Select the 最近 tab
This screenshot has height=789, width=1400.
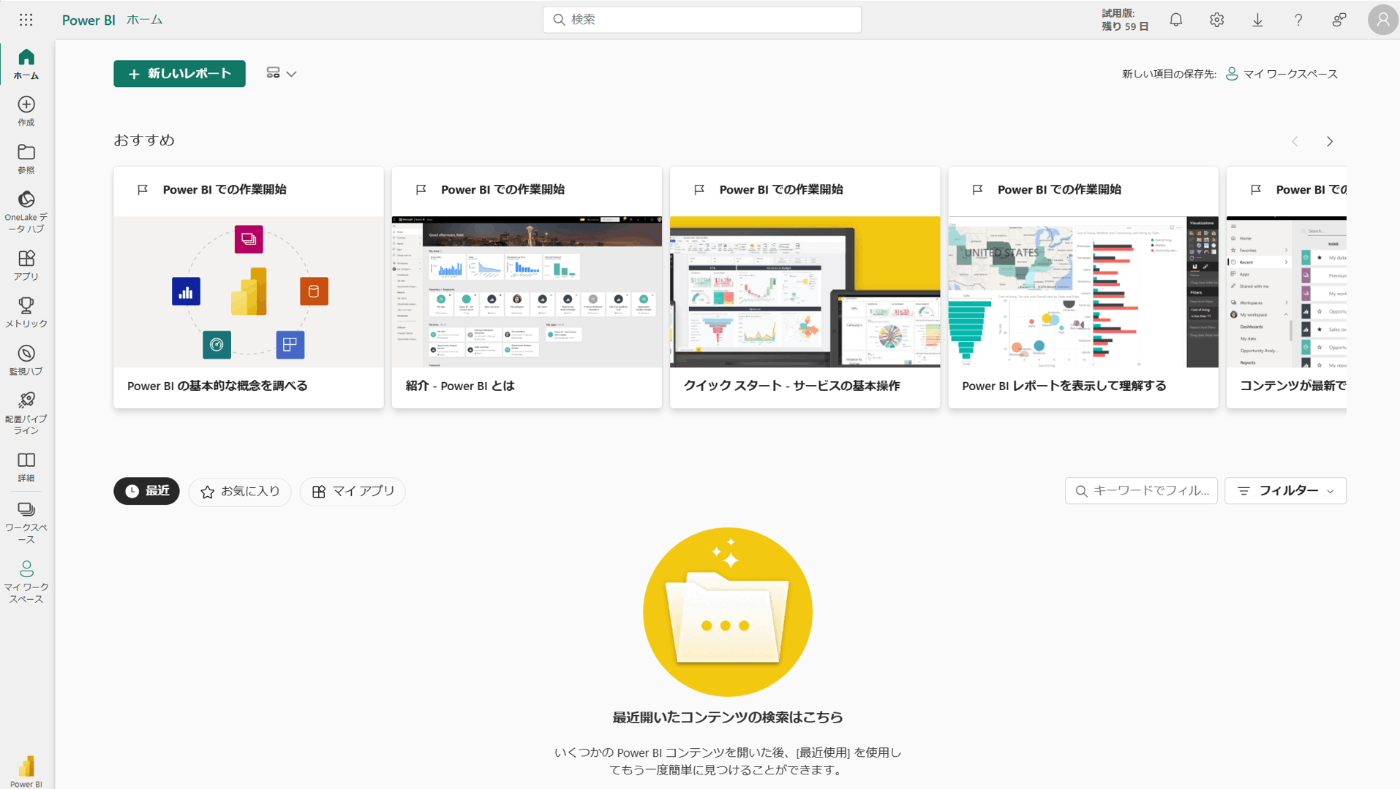(x=146, y=491)
